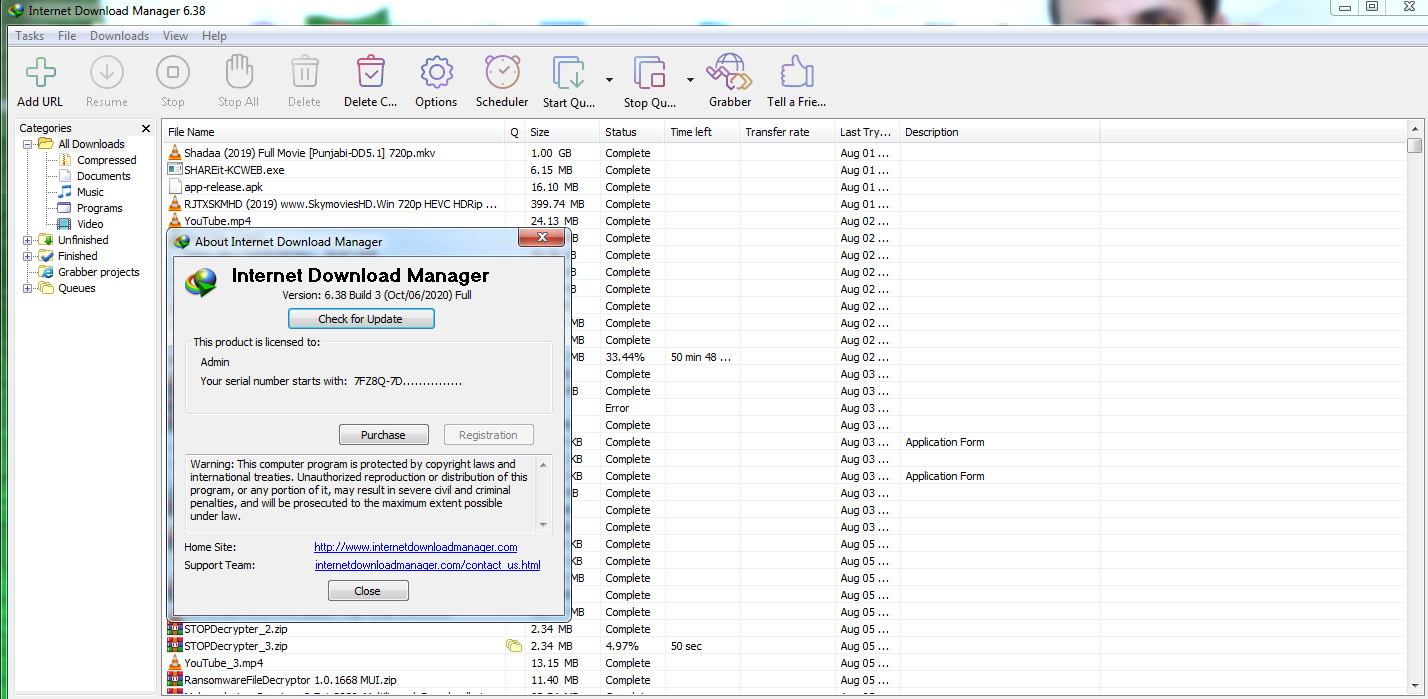The width and height of the screenshot is (1428, 699).
Task: Open the View menu
Action: pos(175,36)
